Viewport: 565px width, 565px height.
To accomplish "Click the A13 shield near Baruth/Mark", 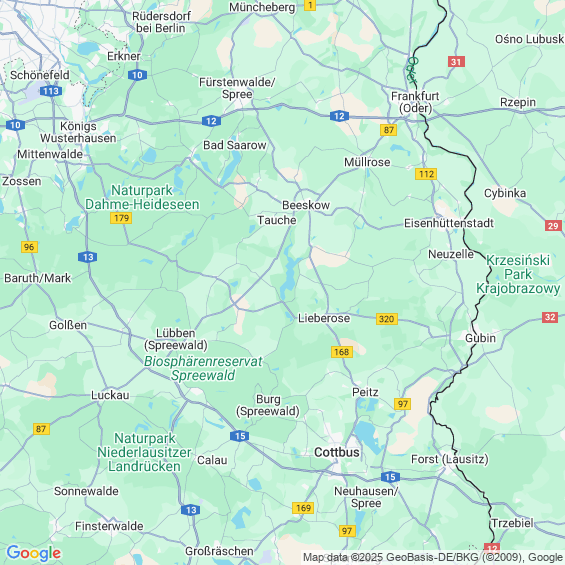I will pyautogui.click(x=88, y=257).
